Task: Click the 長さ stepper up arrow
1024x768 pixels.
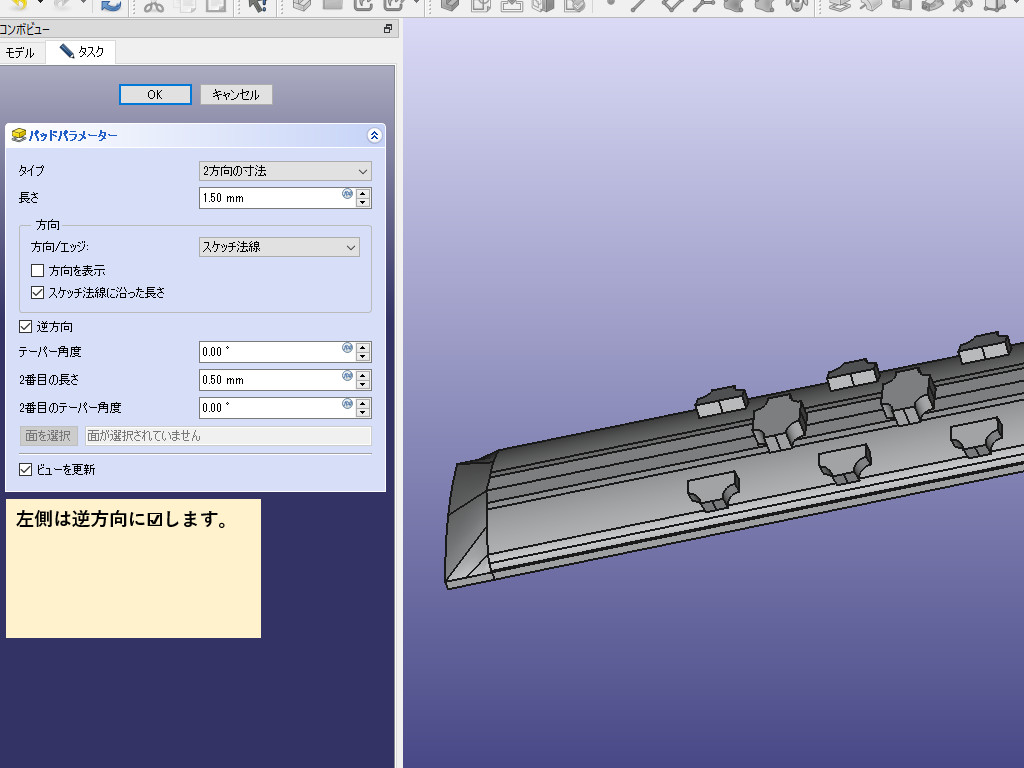Action: tap(364, 193)
